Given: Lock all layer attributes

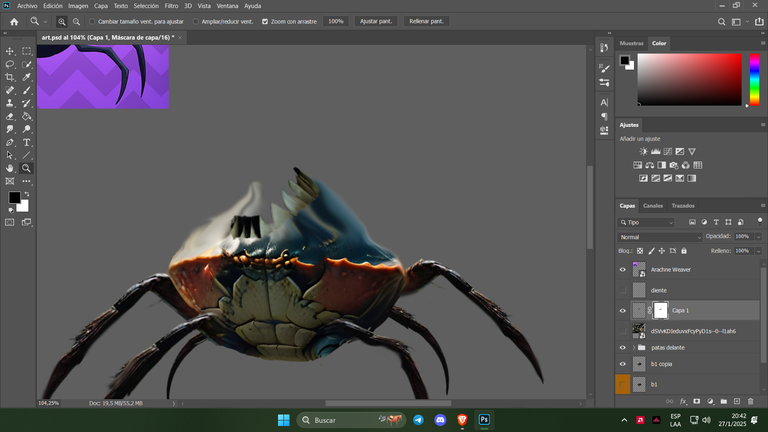Looking at the screenshot, I should 684,251.
